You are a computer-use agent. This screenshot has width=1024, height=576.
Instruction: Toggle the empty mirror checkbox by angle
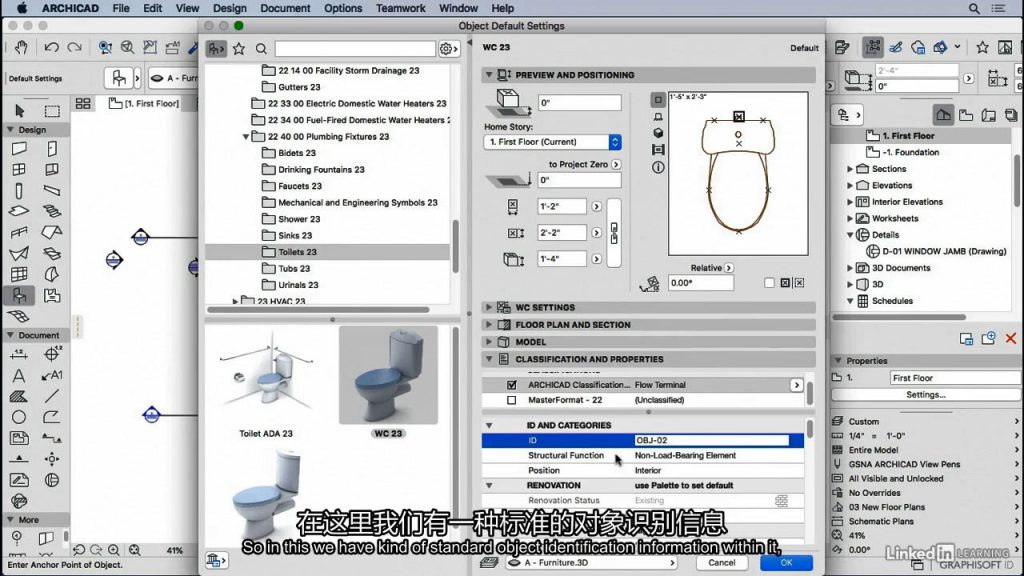769,283
